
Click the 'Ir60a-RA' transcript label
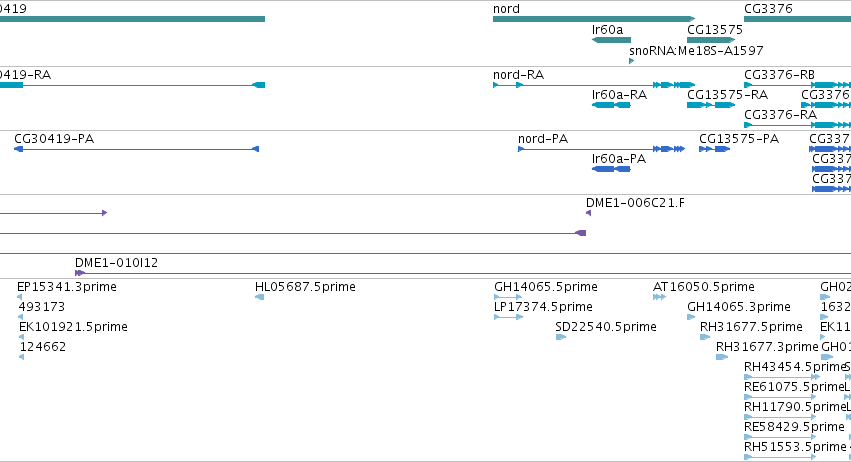point(619,95)
